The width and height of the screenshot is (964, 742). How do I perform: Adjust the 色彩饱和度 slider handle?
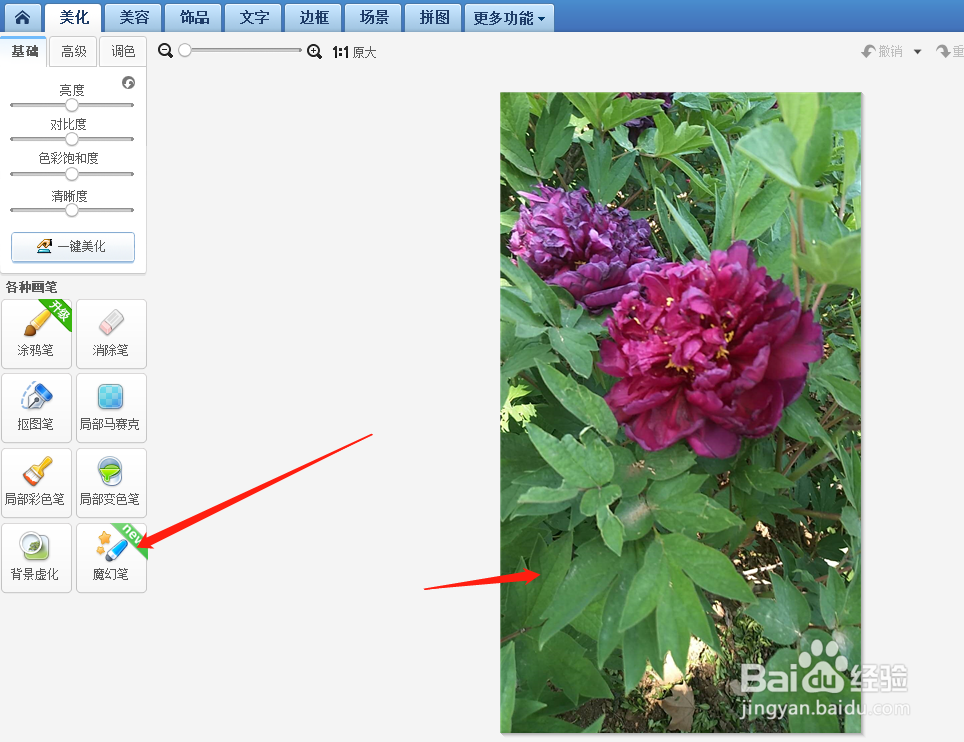click(72, 174)
